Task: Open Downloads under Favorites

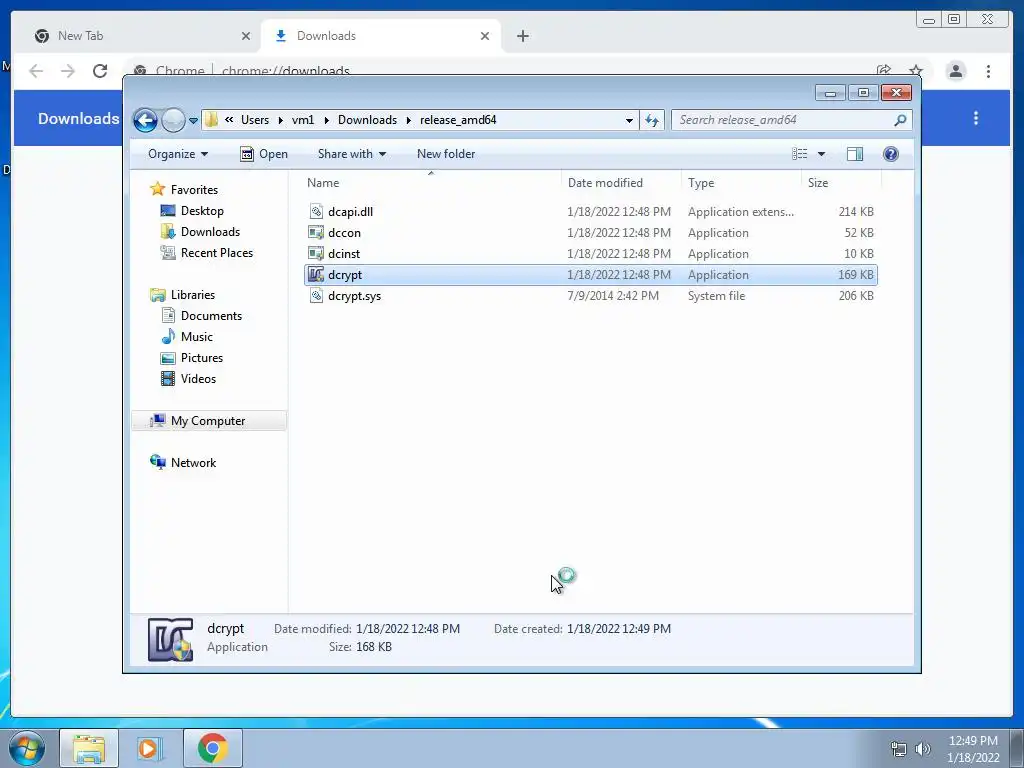Action: [210, 232]
